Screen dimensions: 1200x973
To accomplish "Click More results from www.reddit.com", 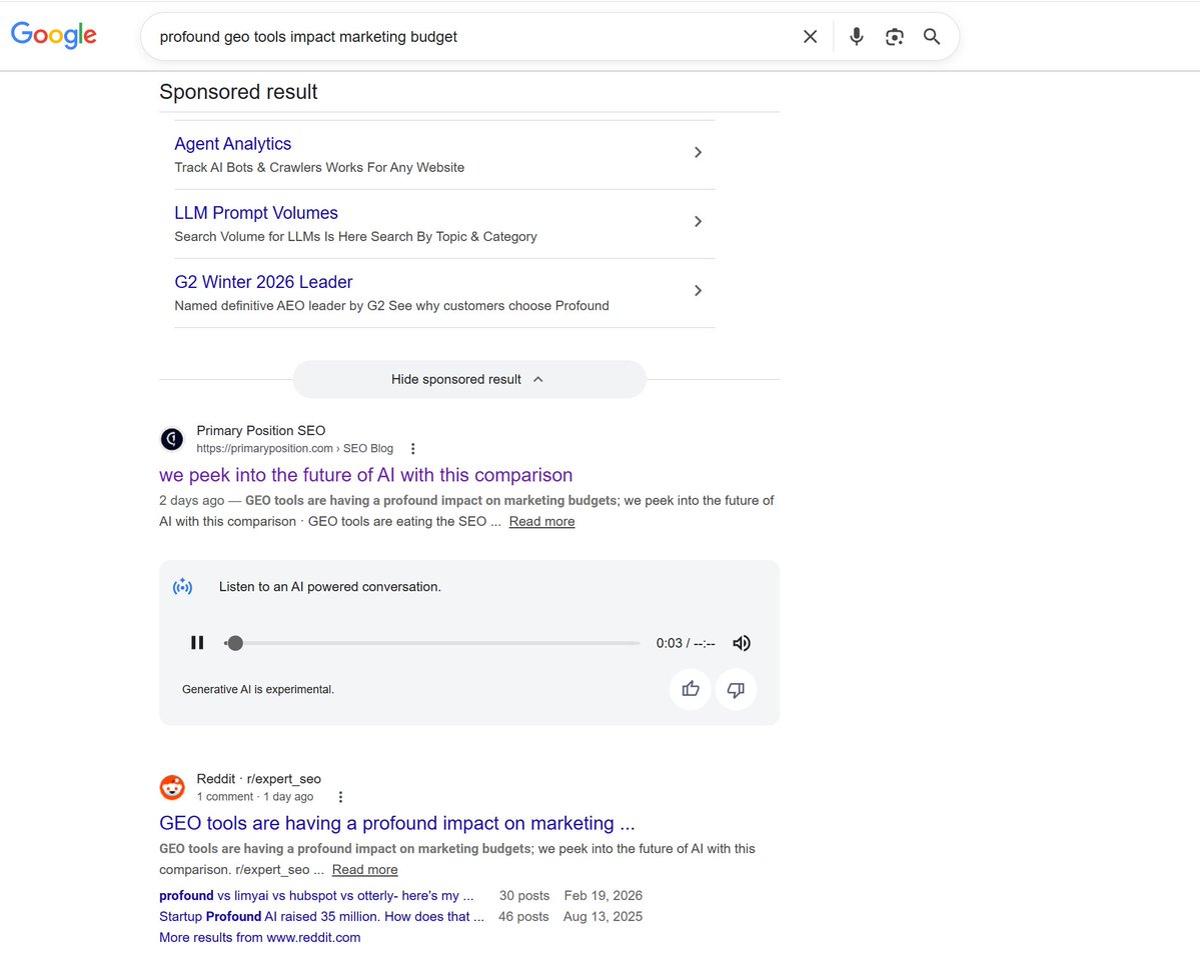I will [x=260, y=937].
